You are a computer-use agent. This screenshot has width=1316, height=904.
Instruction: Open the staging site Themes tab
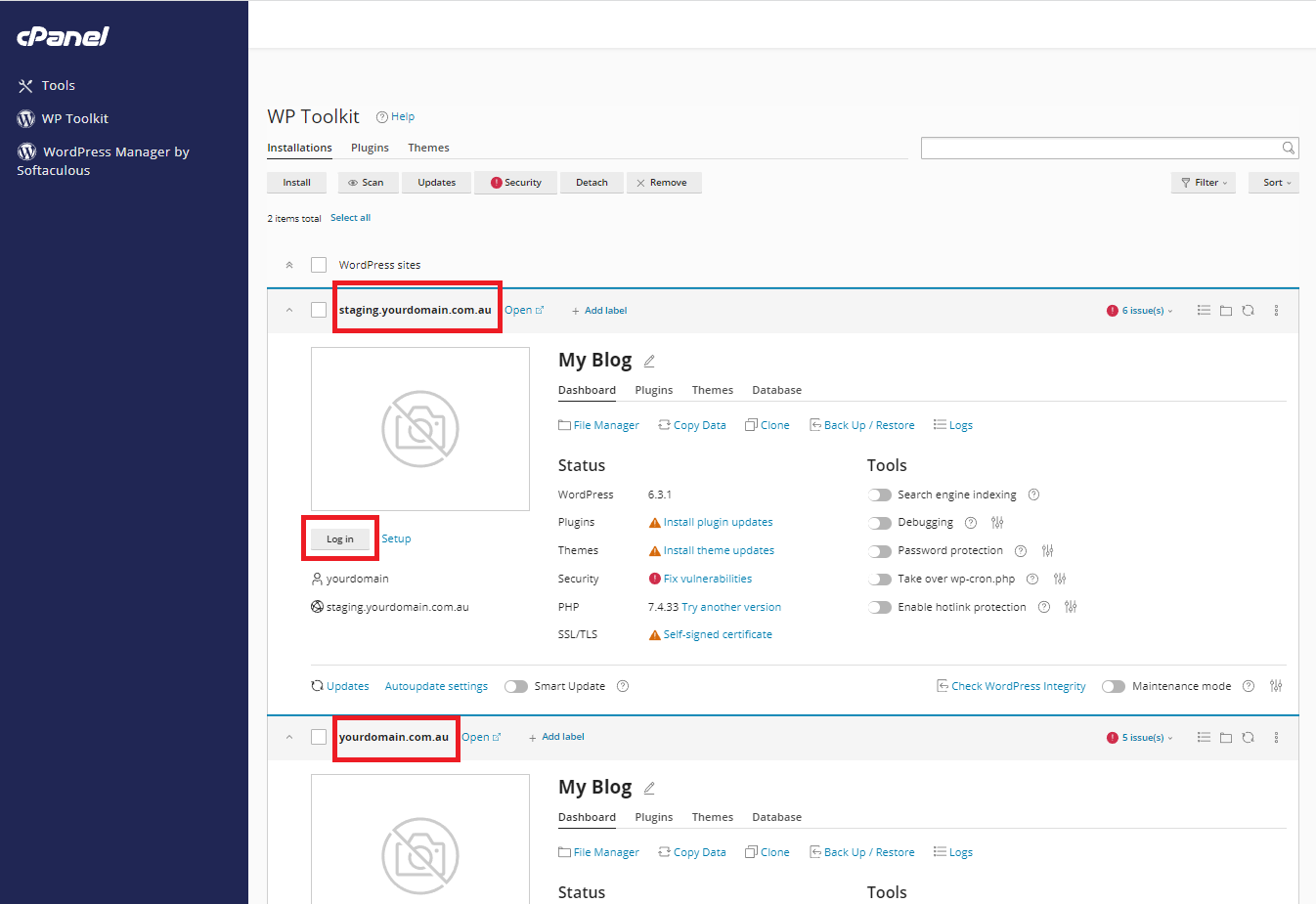pyautogui.click(x=713, y=390)
